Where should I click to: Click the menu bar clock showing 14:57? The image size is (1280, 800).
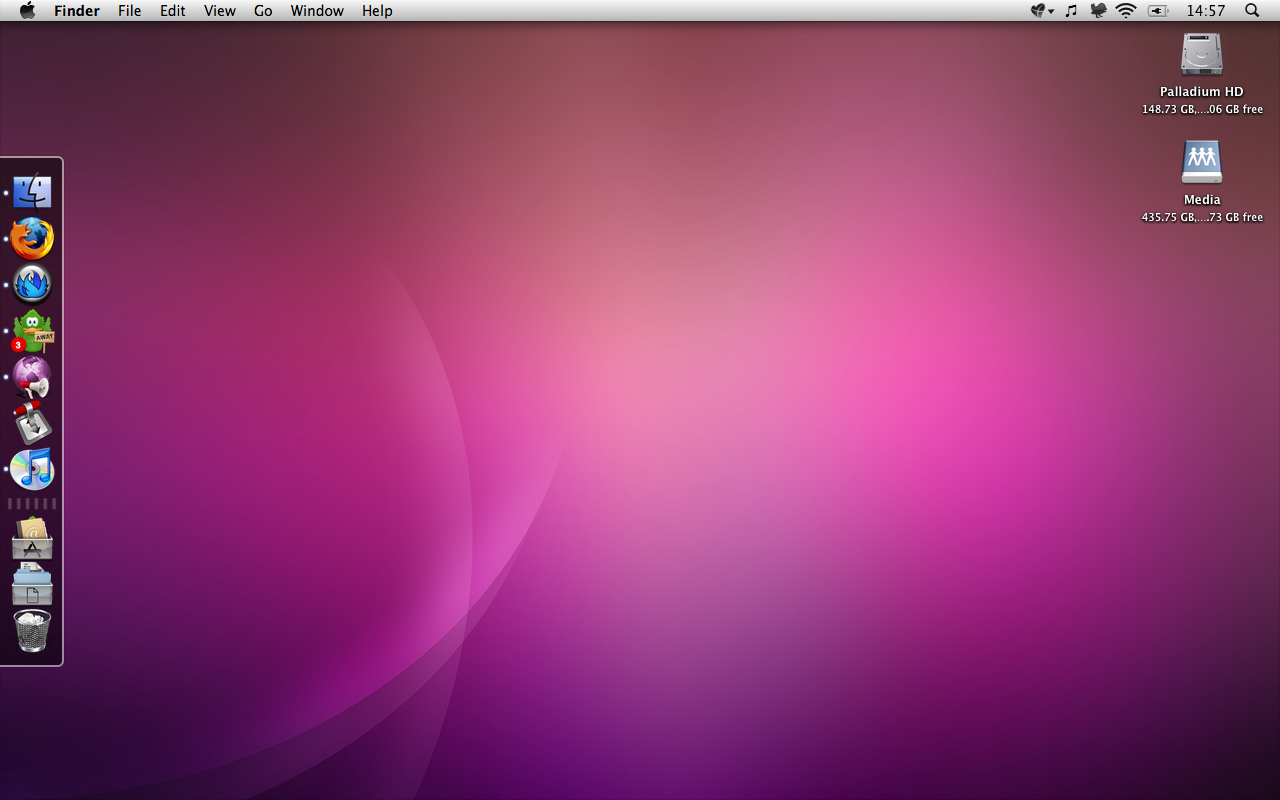[x=1205, y=11]
